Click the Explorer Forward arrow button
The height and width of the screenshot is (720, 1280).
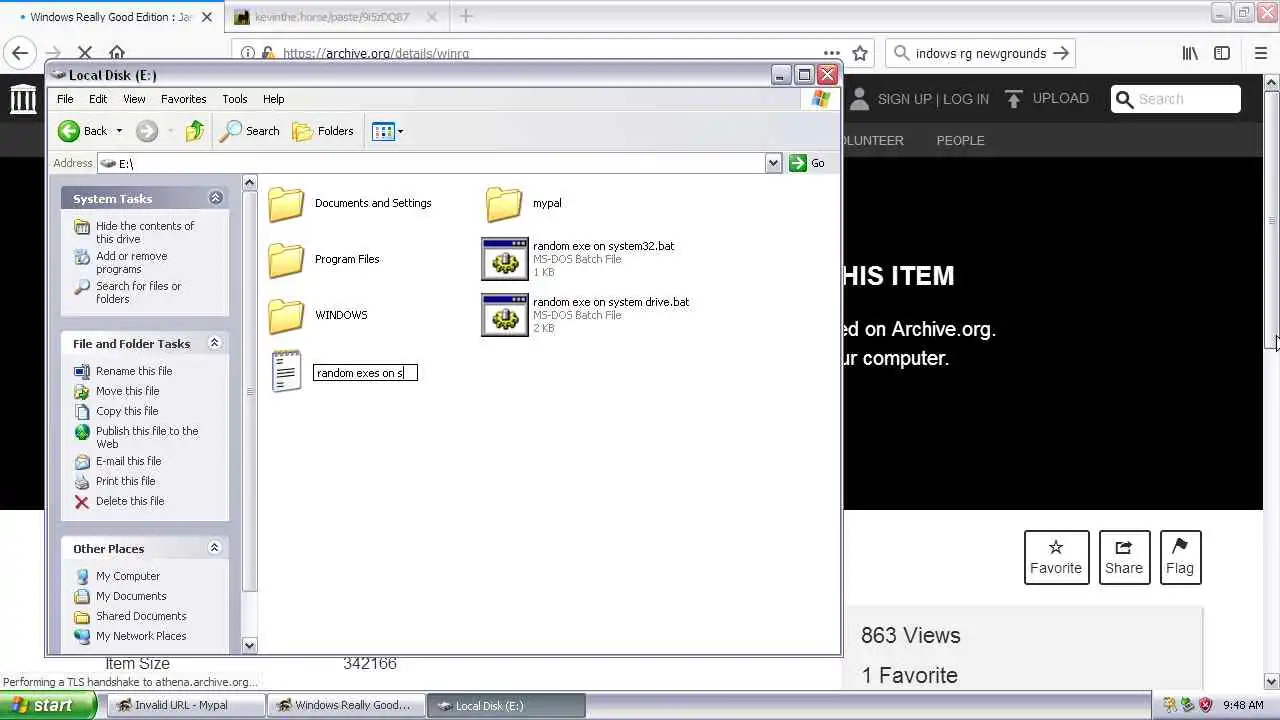coord(147,131)
